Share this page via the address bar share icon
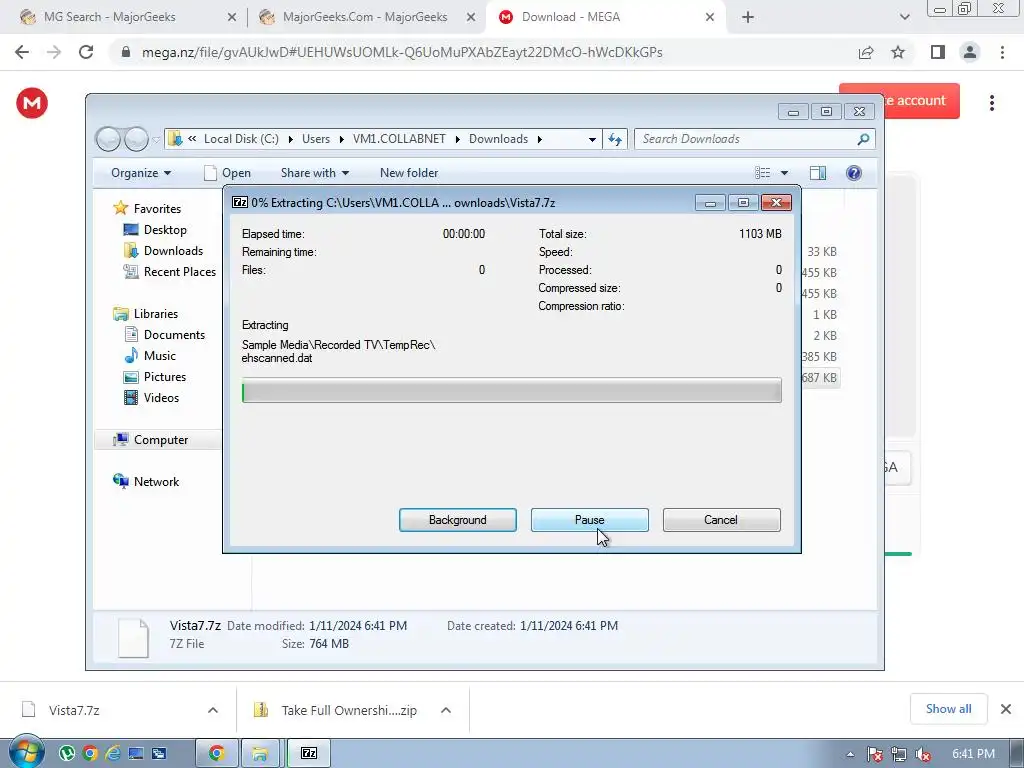The height and width of the screenshot is (768, 1024). click(866, 52)
